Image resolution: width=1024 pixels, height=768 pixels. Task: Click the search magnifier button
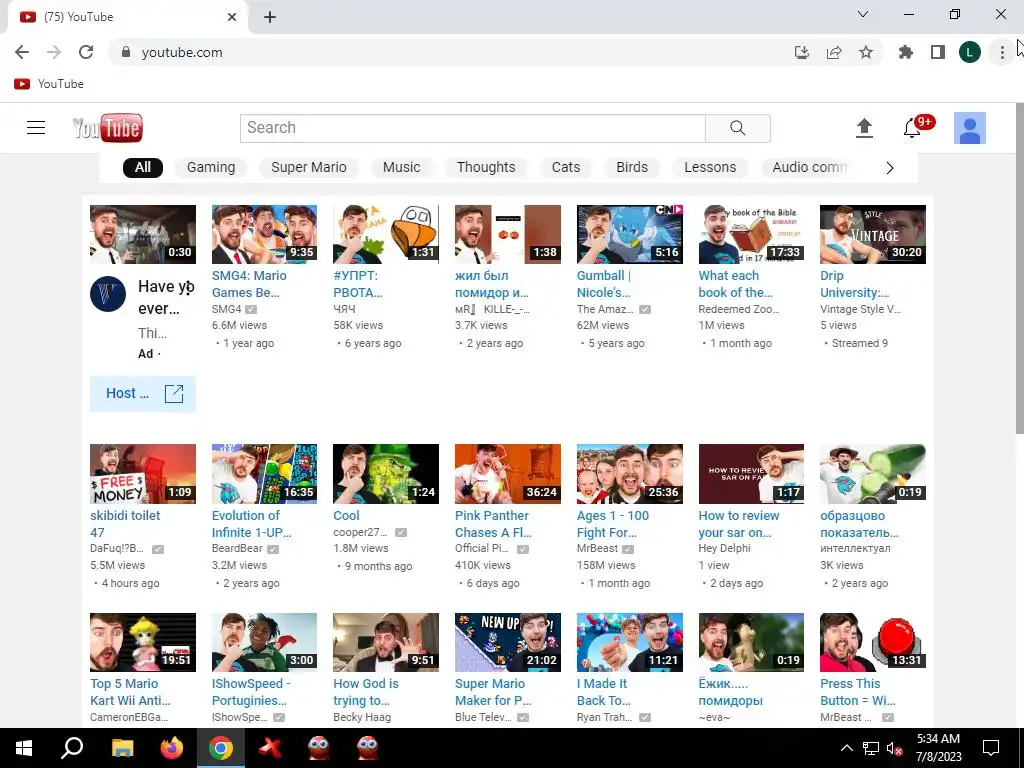pyautogui.click(x=737, y=128)
